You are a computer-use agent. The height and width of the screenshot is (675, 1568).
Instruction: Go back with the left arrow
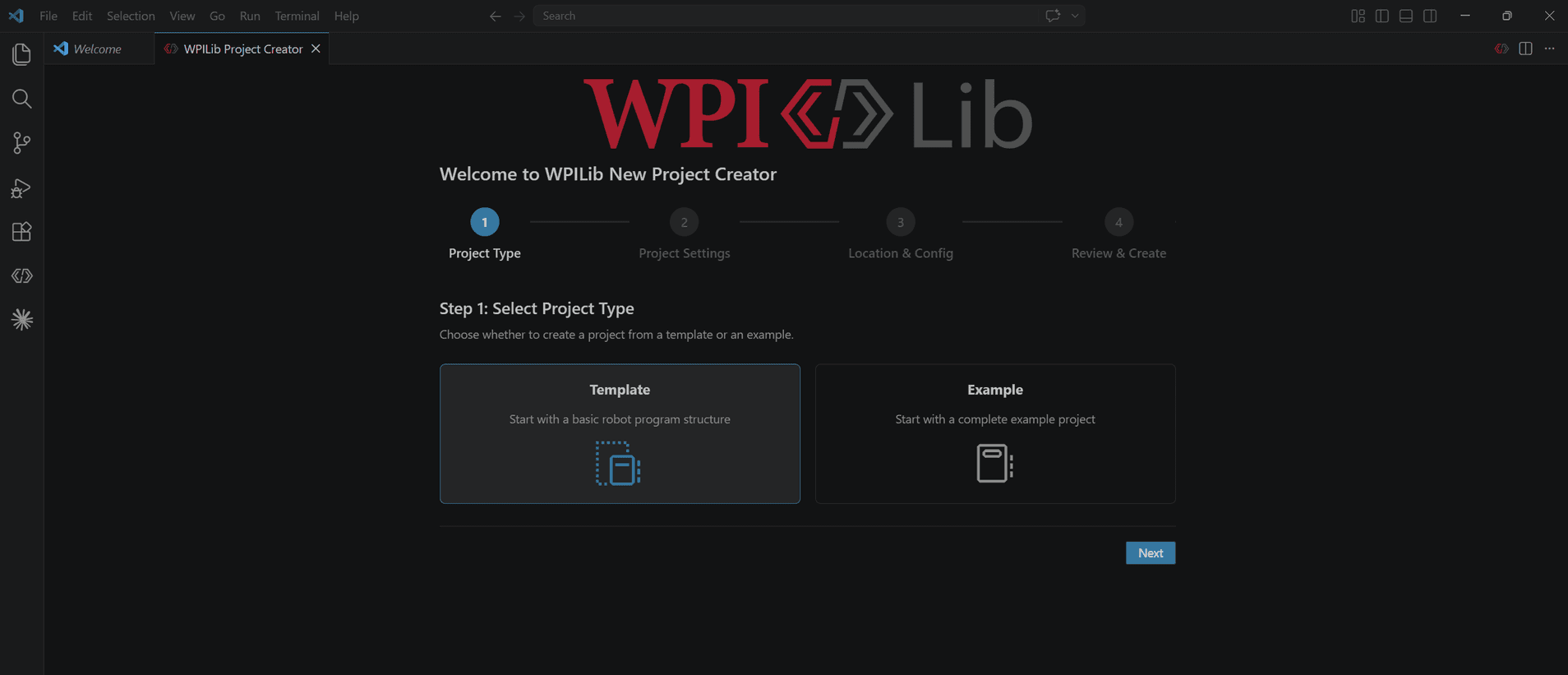tap(495, 16)
